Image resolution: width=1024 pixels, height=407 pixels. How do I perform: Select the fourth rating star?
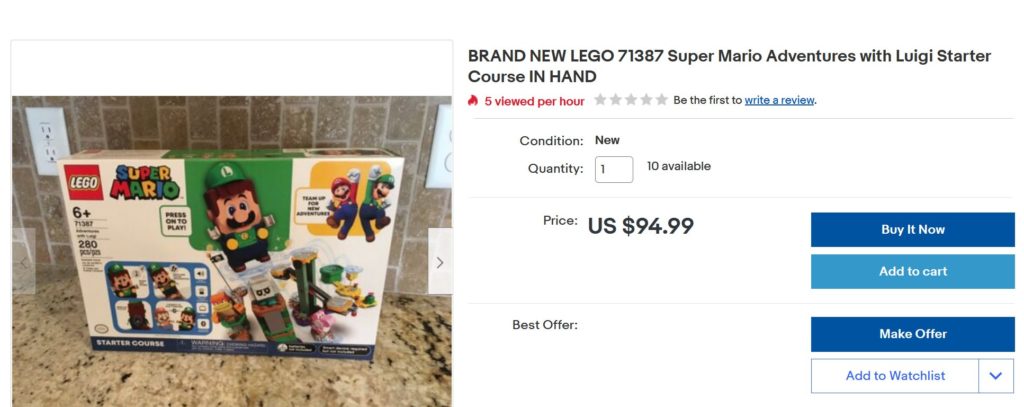tap(646, 100)
